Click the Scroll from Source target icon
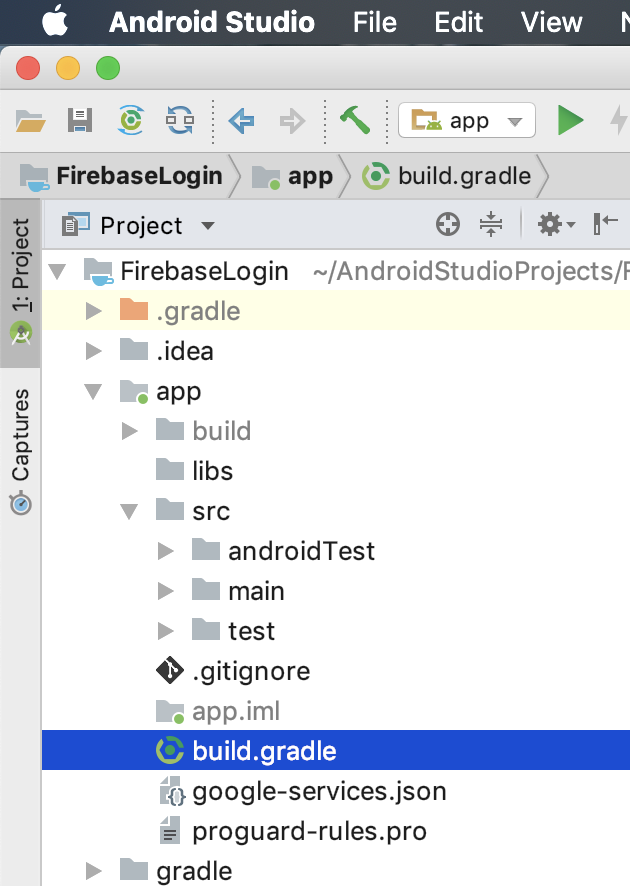 (447, 225)
